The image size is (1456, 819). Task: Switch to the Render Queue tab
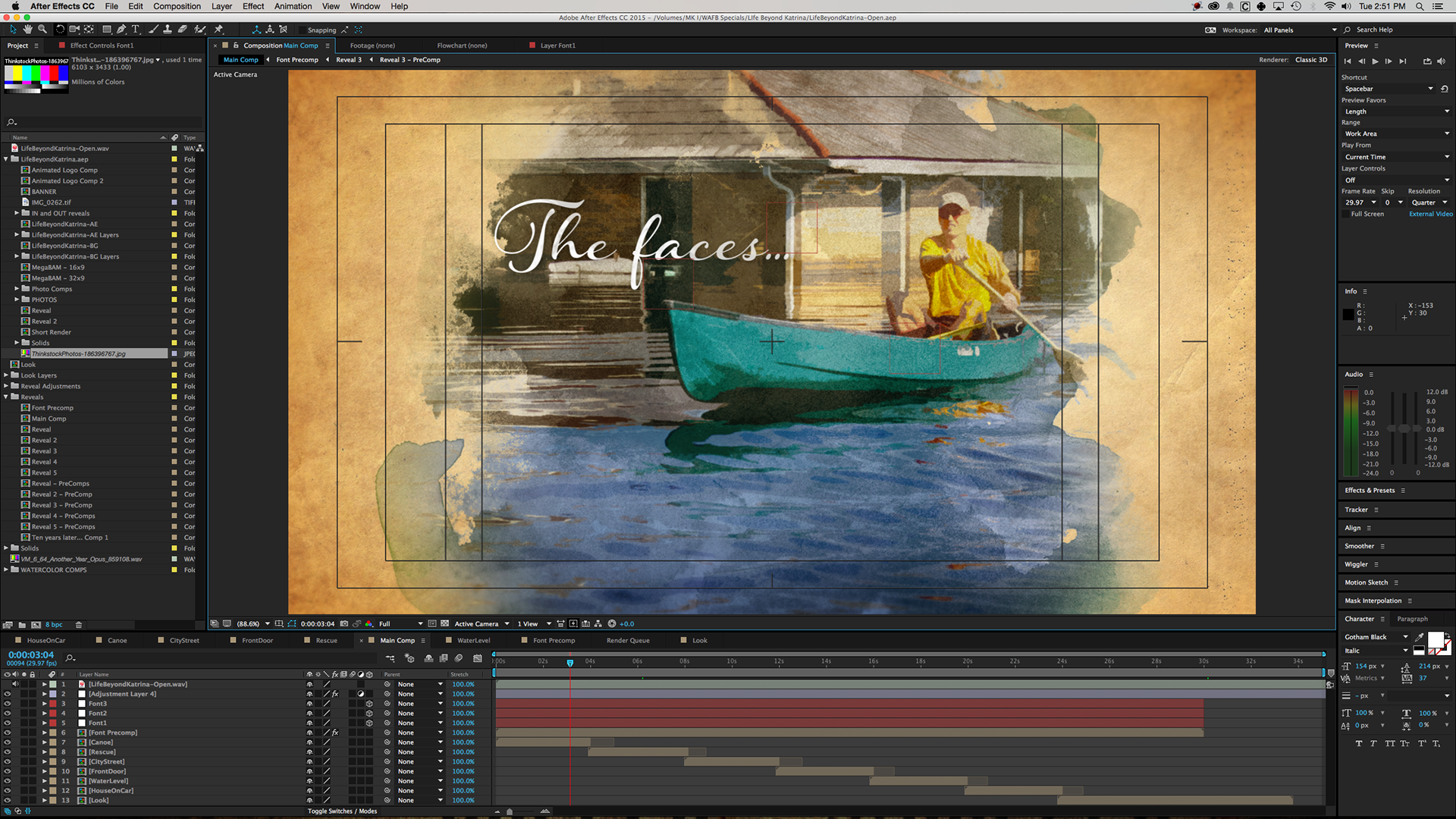627,641
